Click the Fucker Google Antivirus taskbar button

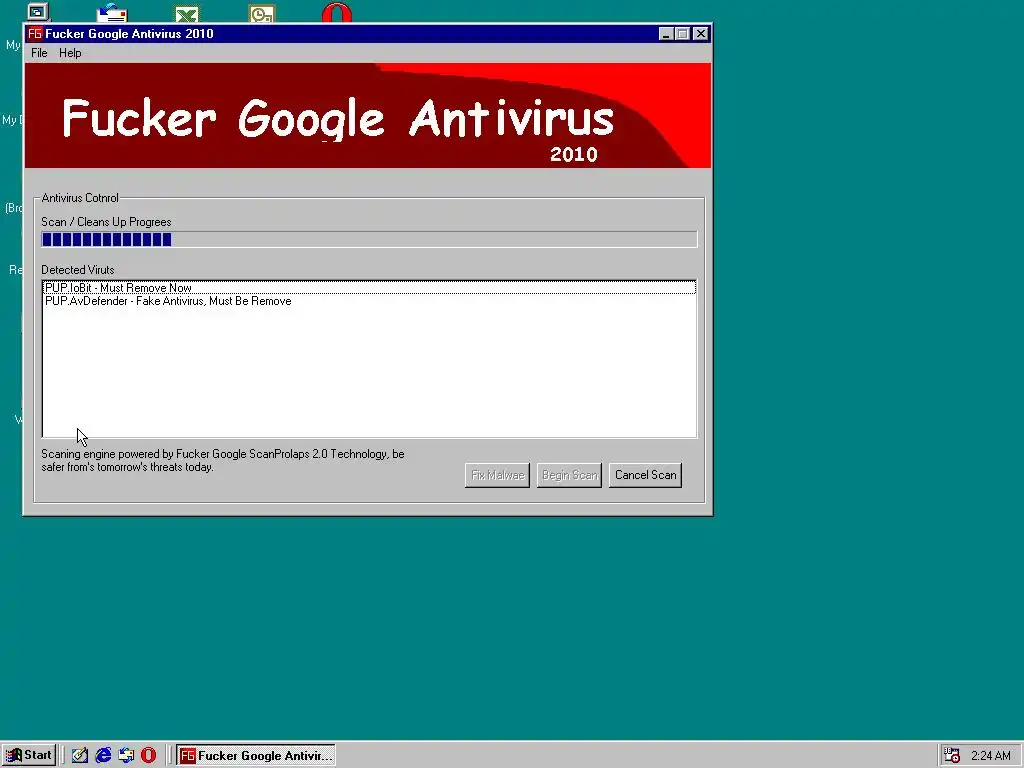click(x=255, y=756)
